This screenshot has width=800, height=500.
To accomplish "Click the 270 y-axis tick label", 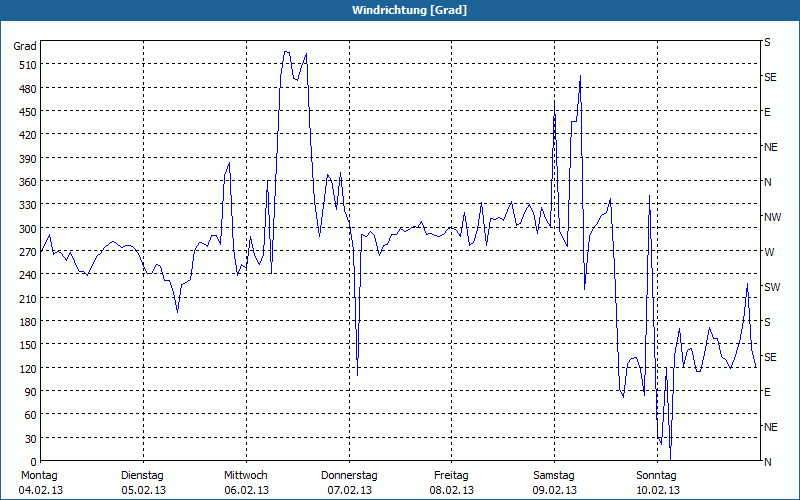I will [27, 252].
